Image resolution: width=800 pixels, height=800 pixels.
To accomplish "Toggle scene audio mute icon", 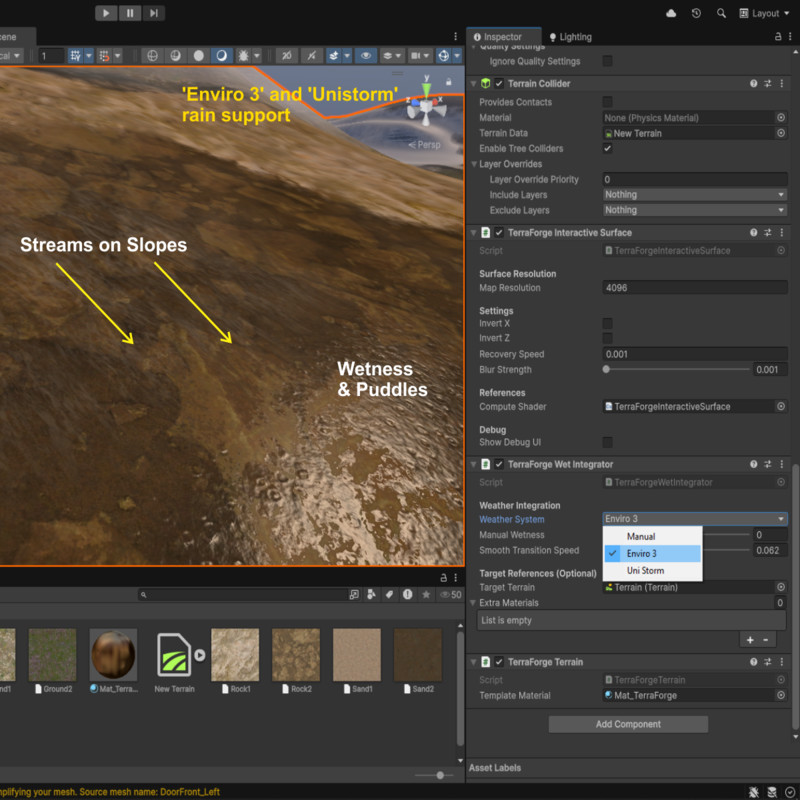I will (x=287, y=56).
